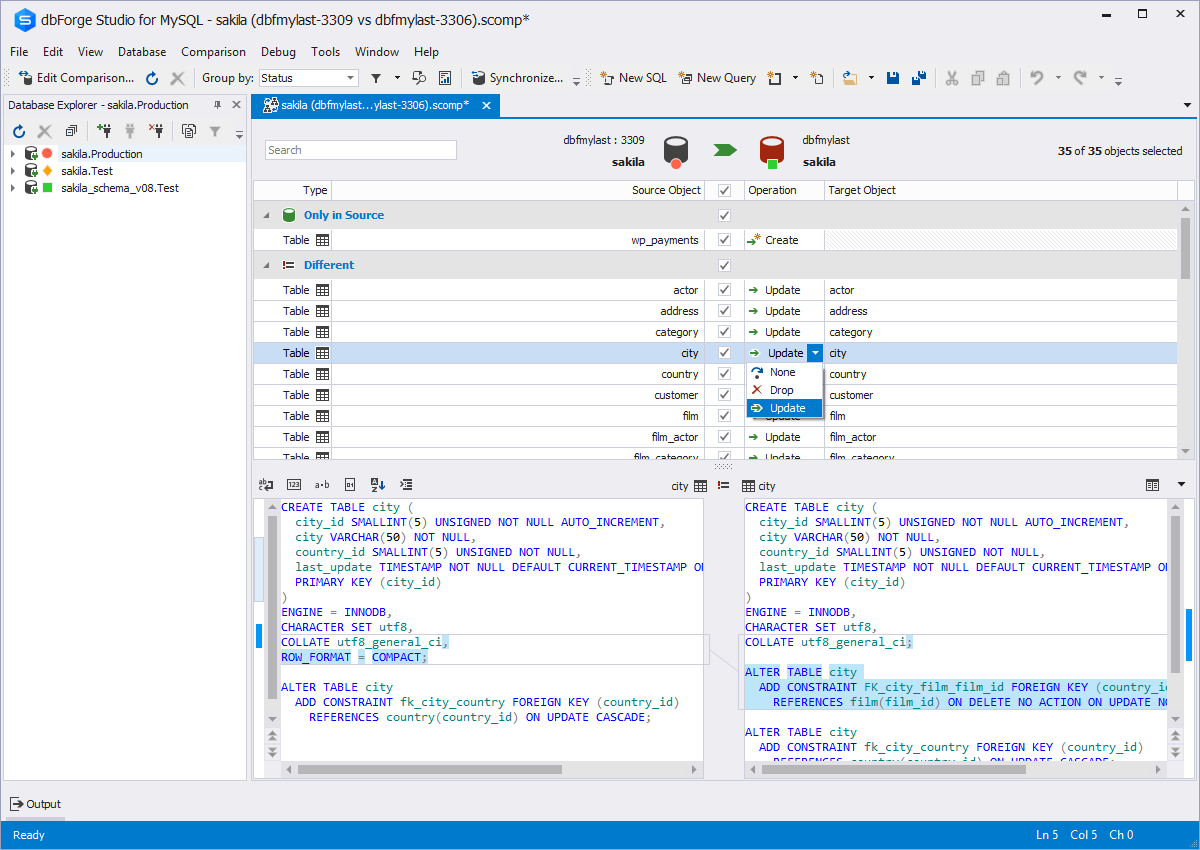Pin the Database Explorer panel
The width and height of the screenshot is (1200, 850).
tap(218, 105)
